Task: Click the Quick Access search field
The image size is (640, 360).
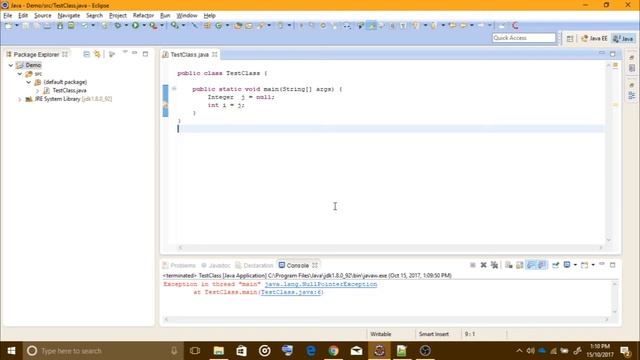Action: pos(524,38)
